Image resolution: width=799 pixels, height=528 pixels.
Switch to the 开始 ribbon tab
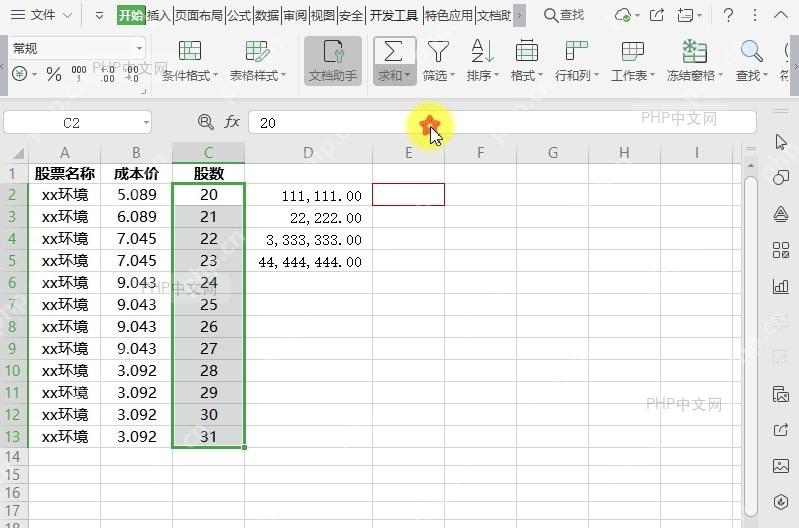(x=131, y=15)
